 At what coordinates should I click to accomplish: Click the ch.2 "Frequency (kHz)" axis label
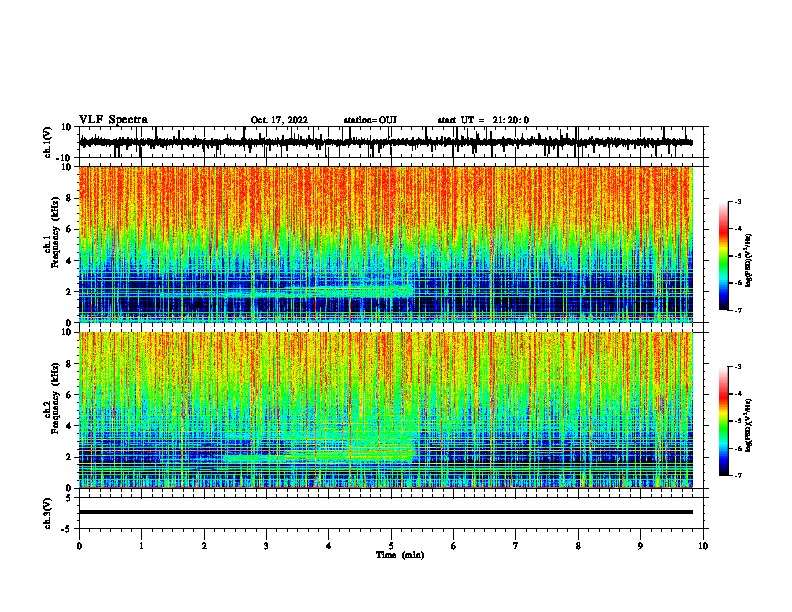(56, 398)
